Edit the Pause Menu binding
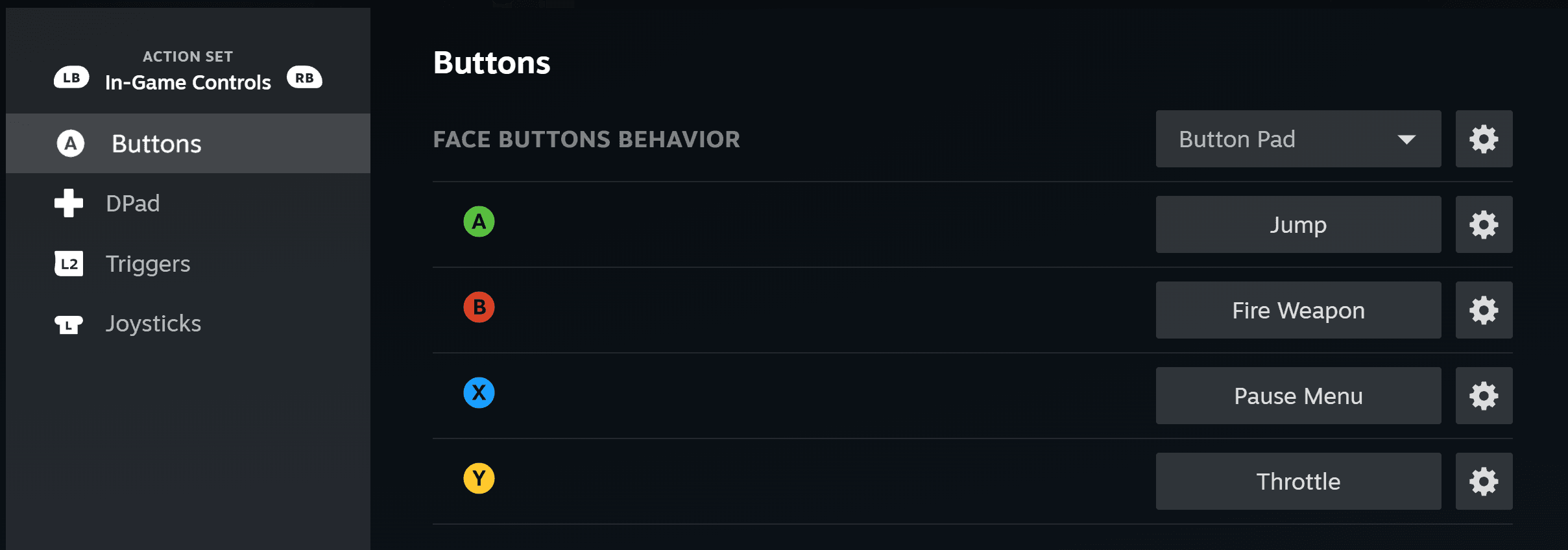 coord(1298,396)
